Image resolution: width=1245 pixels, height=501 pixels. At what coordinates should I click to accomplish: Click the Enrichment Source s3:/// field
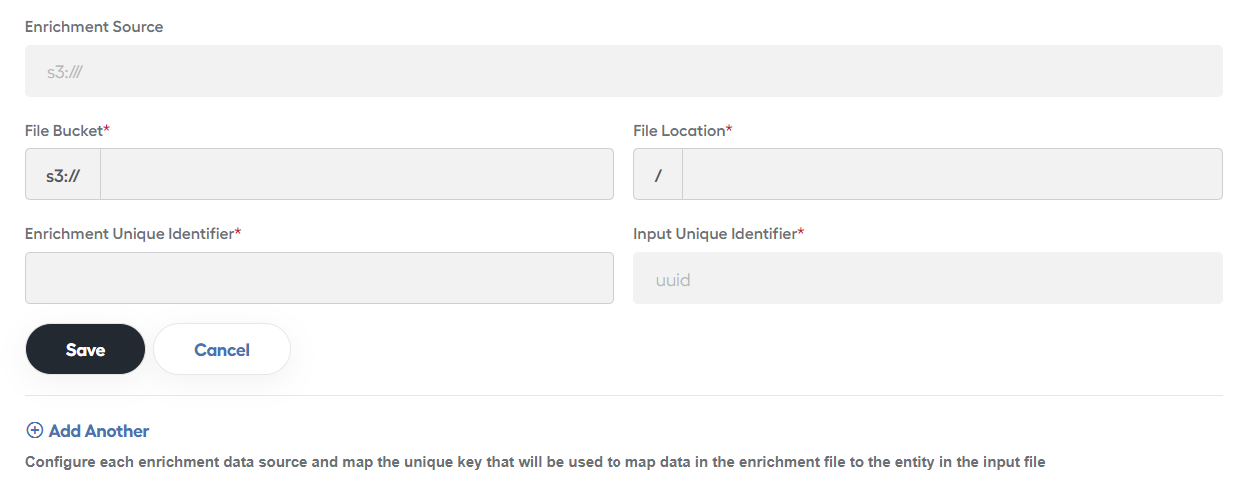pyautogui.click(x=623, y=71)
